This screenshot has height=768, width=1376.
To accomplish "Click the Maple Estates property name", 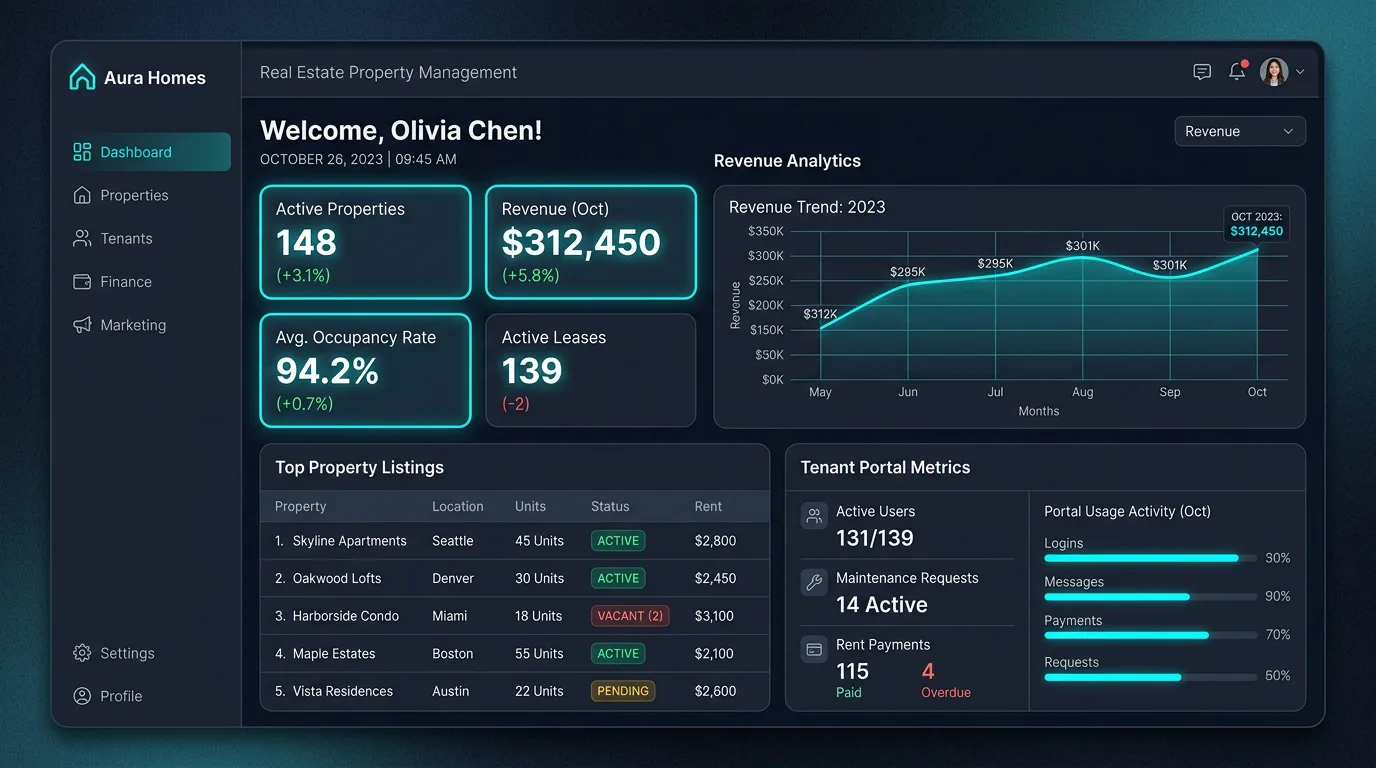I will [334, 654].
